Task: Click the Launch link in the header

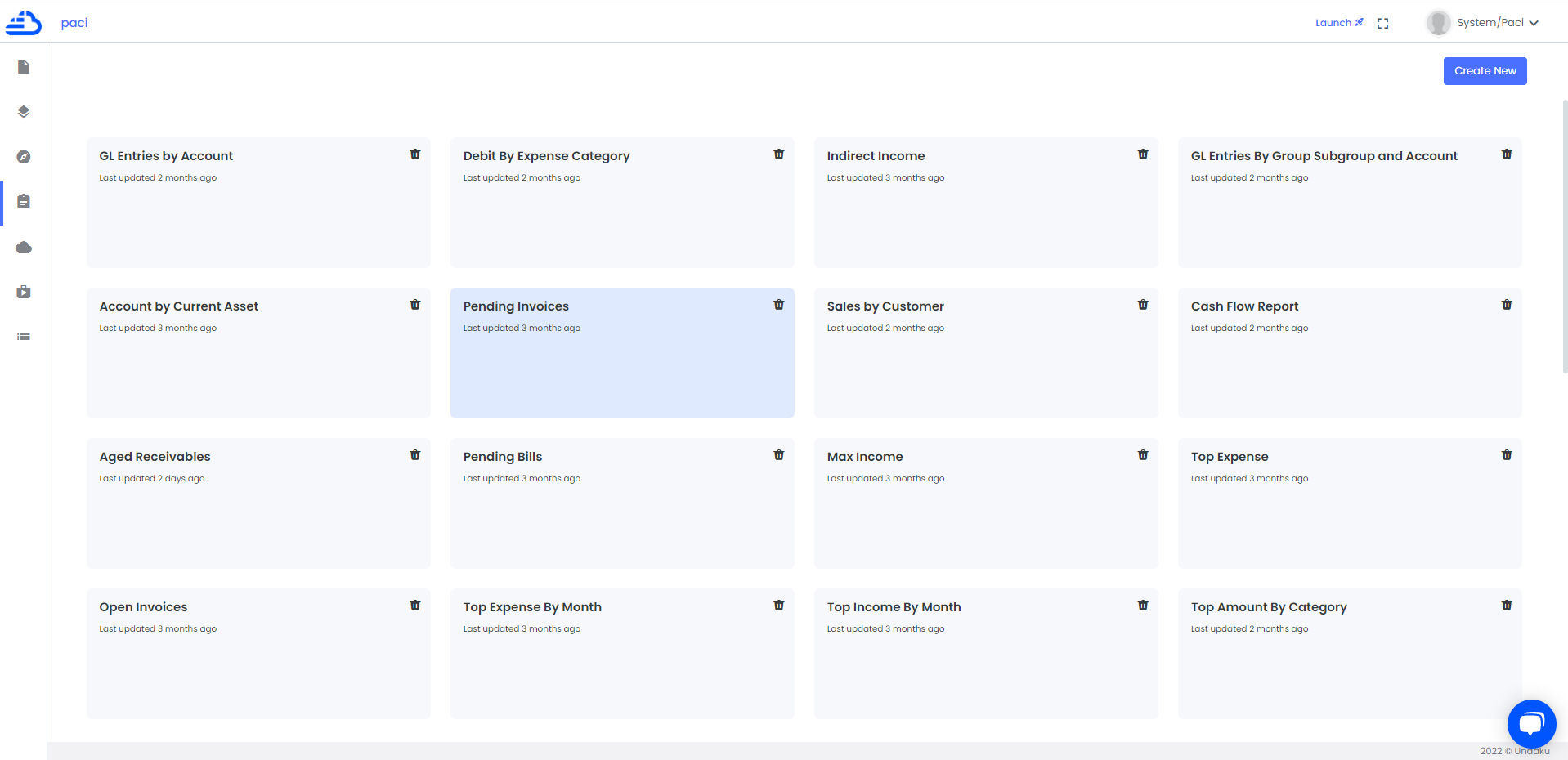Action: [x=1338, y=23]
